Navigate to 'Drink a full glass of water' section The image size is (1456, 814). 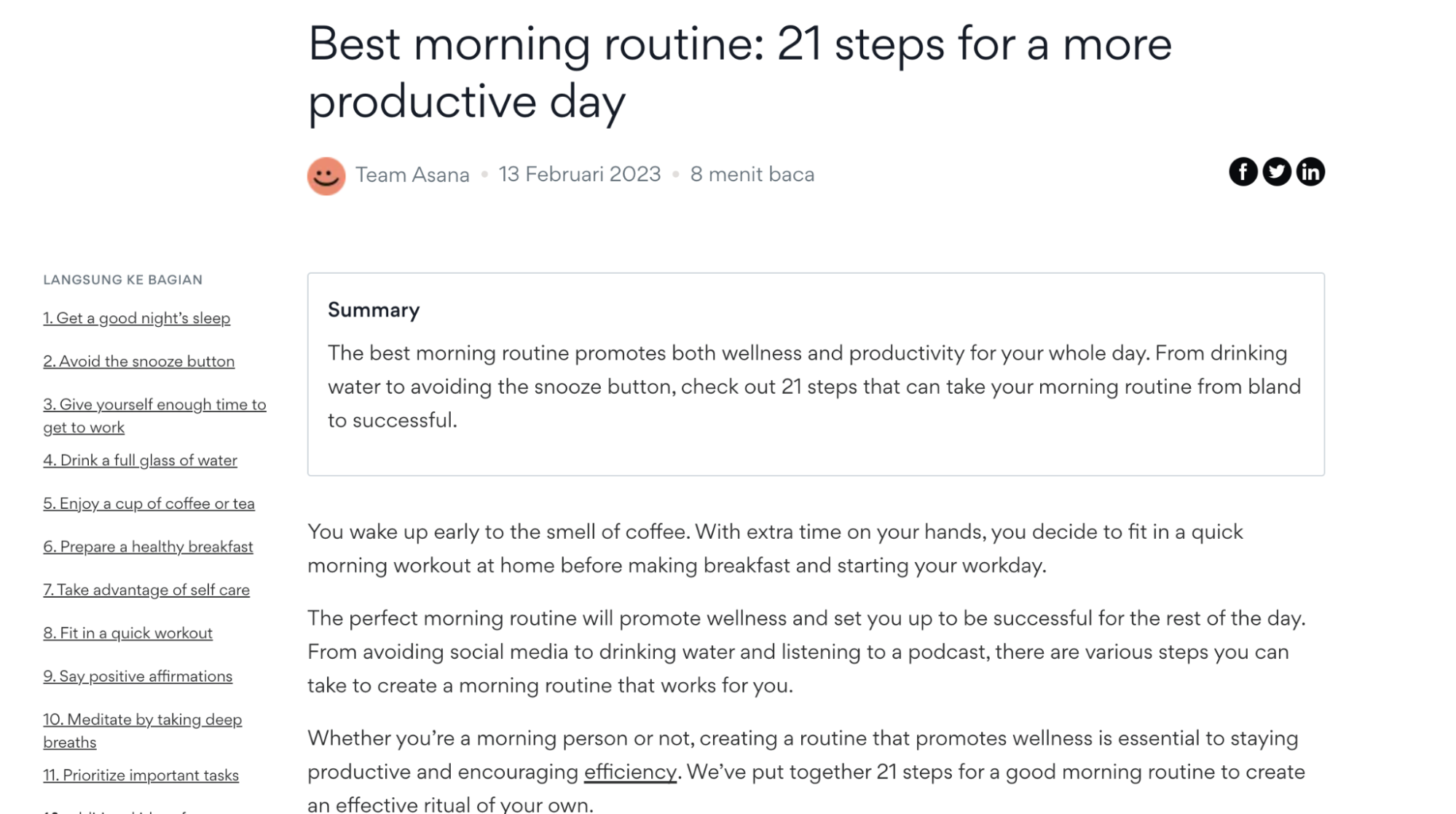(x=140, y=460)
